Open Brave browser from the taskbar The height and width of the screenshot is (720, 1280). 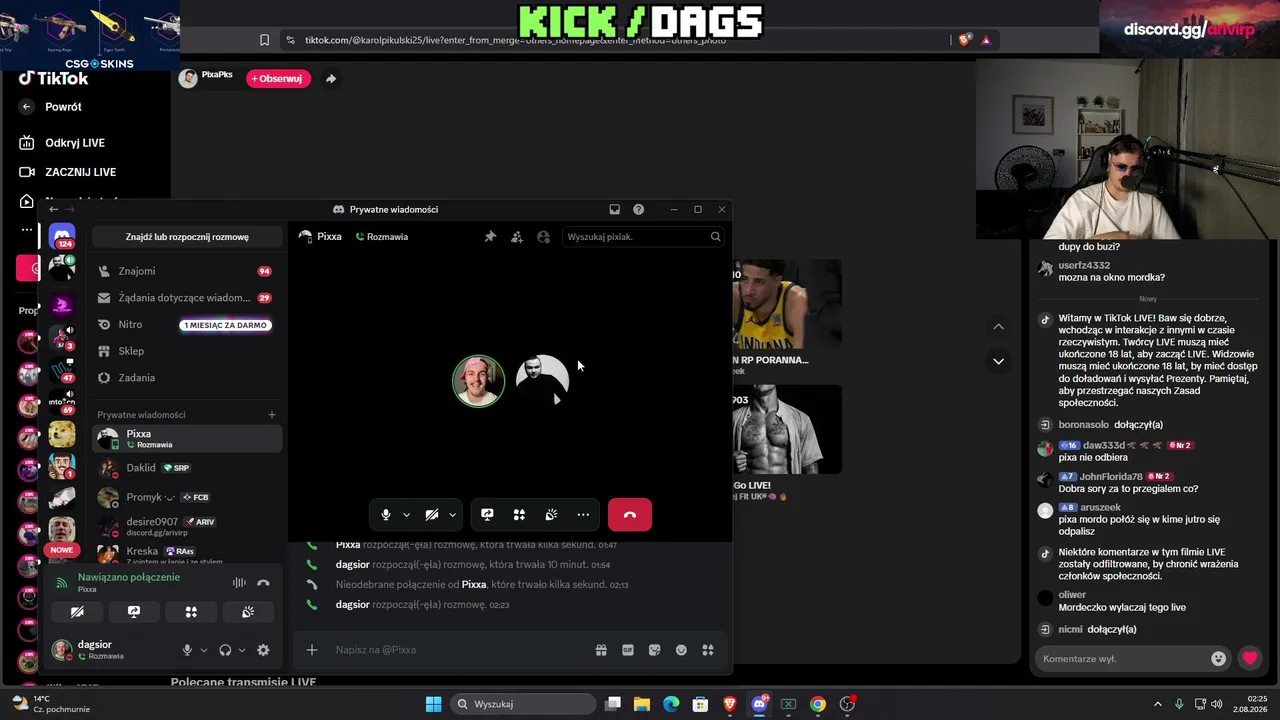click(730, 704)
